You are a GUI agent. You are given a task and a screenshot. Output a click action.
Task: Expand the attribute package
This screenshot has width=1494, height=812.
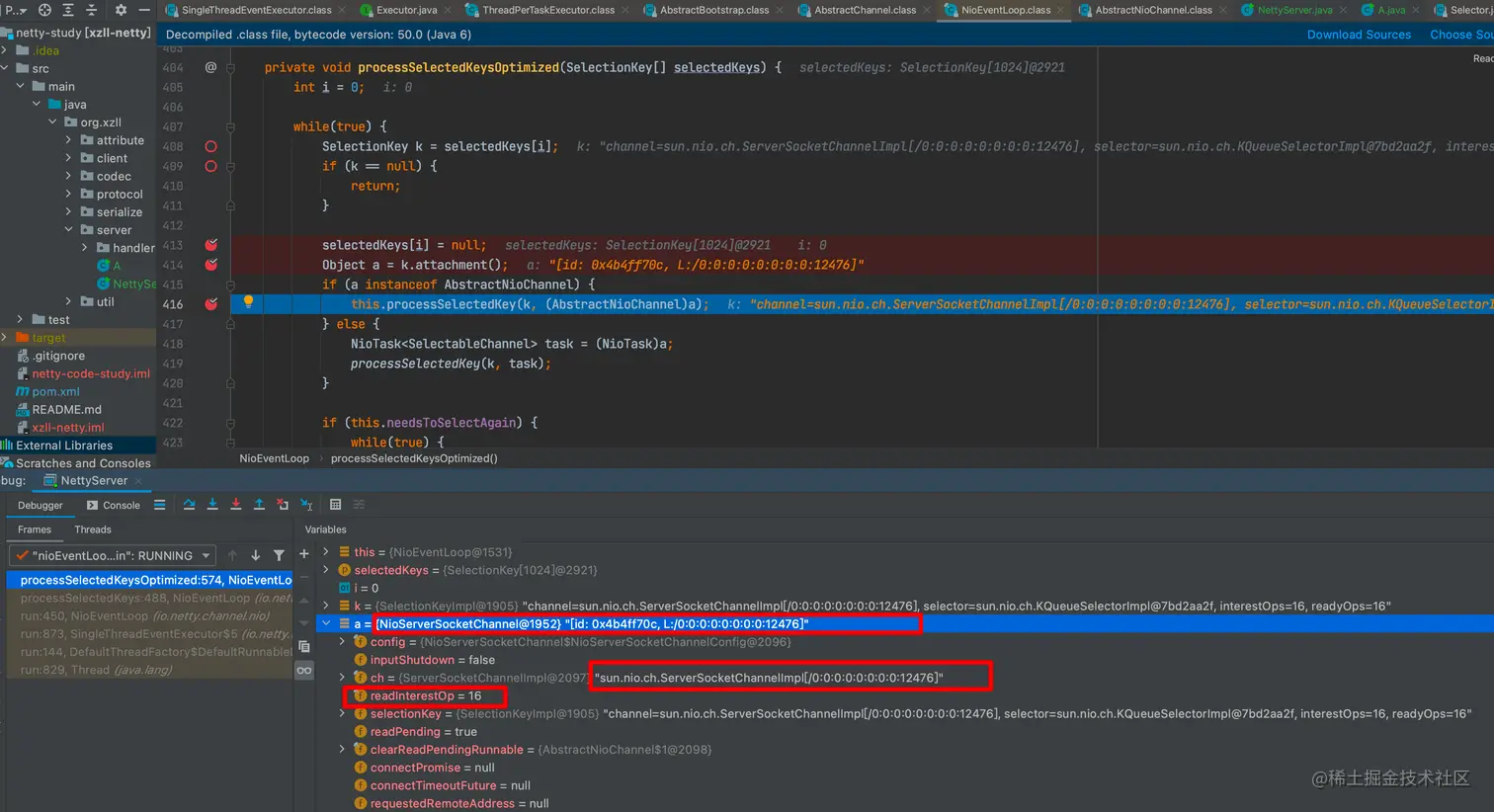tap(68, 140)
